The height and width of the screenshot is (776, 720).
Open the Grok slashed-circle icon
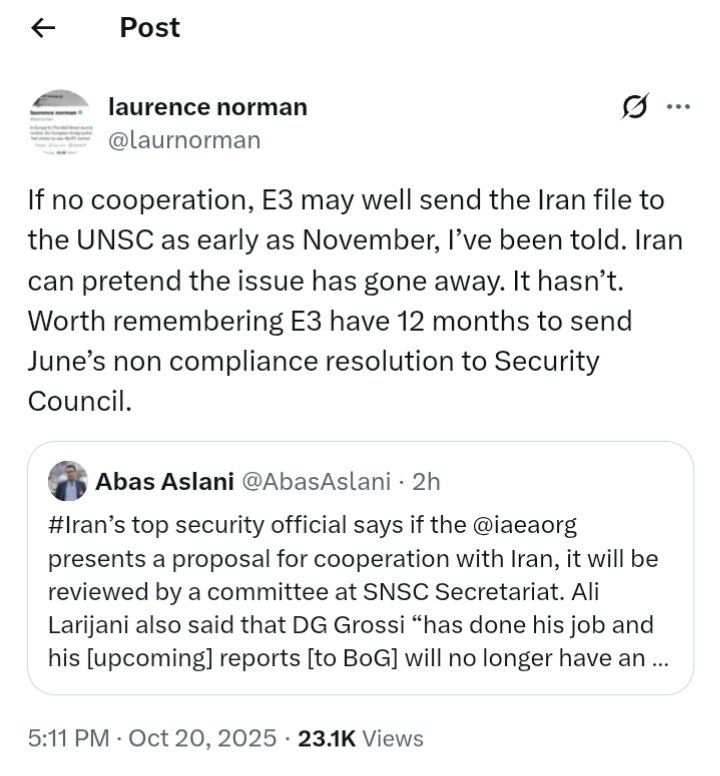click(x=633, y=108)
